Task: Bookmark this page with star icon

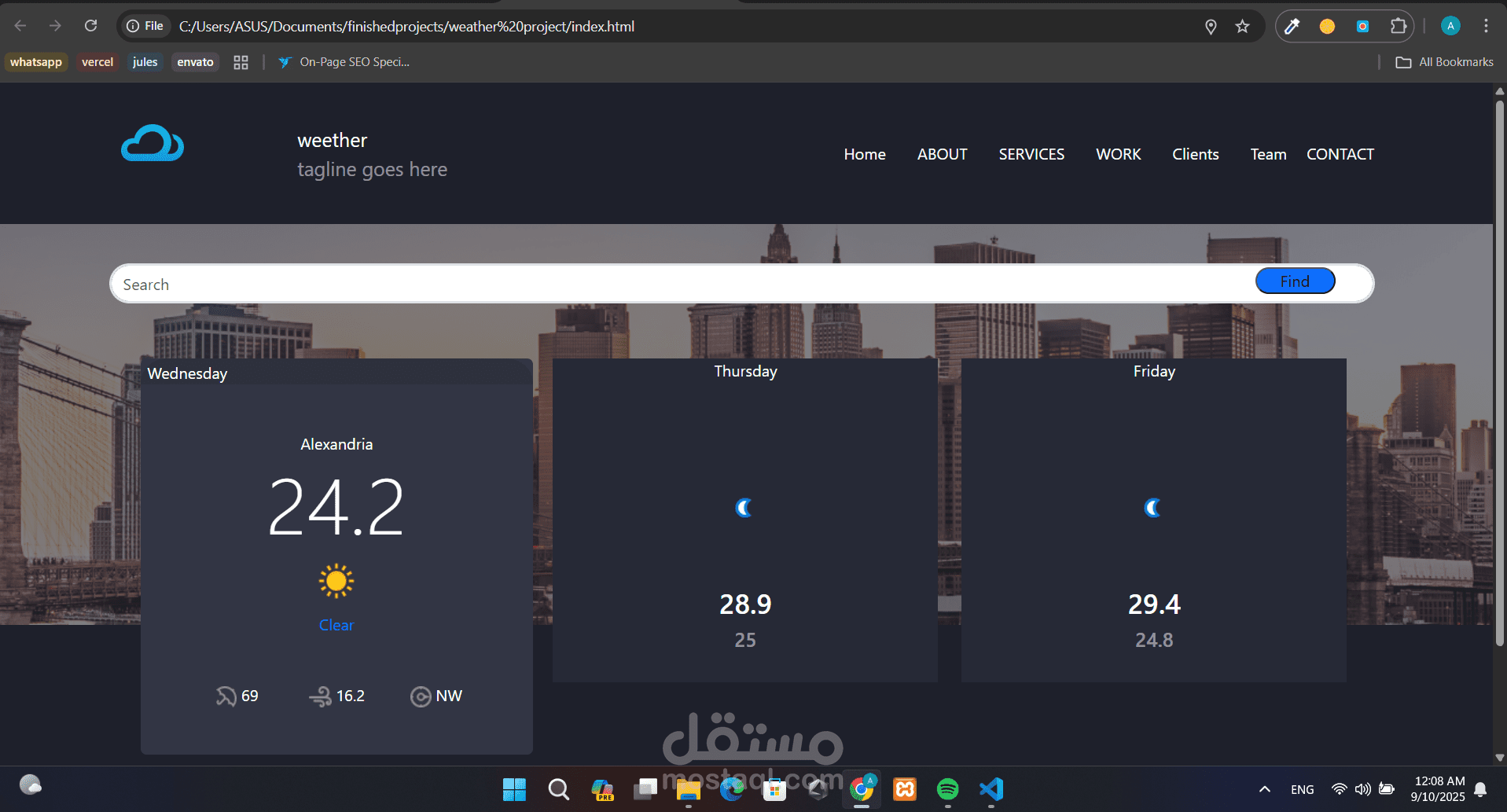Action: point(1242,27)
